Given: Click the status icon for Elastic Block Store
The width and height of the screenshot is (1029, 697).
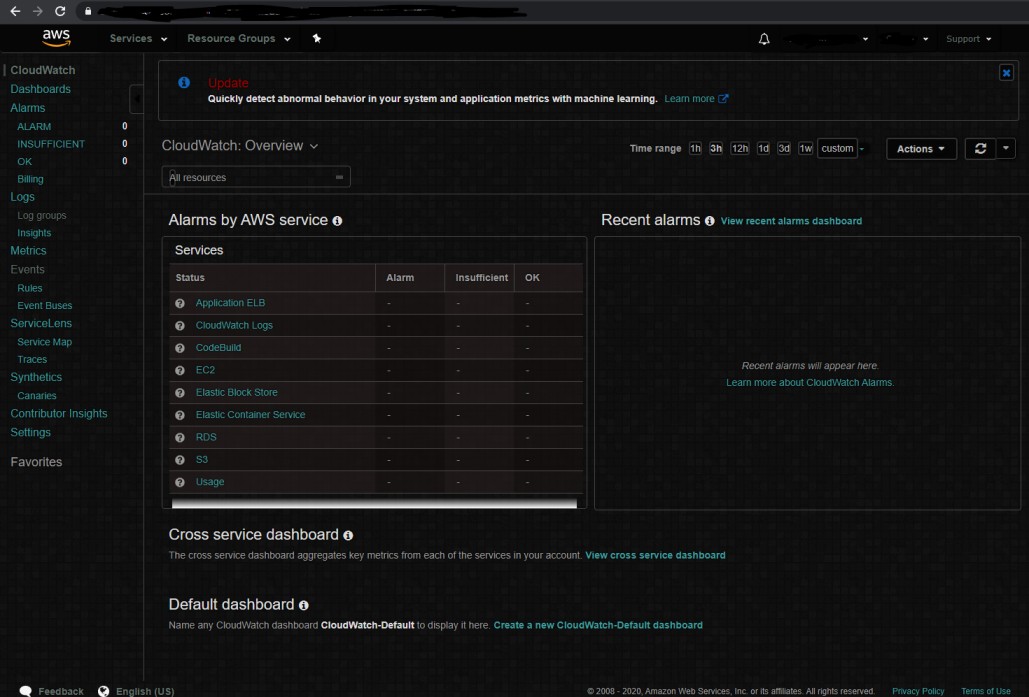Looking at the screenshot, I should click(x=180, y=392).
